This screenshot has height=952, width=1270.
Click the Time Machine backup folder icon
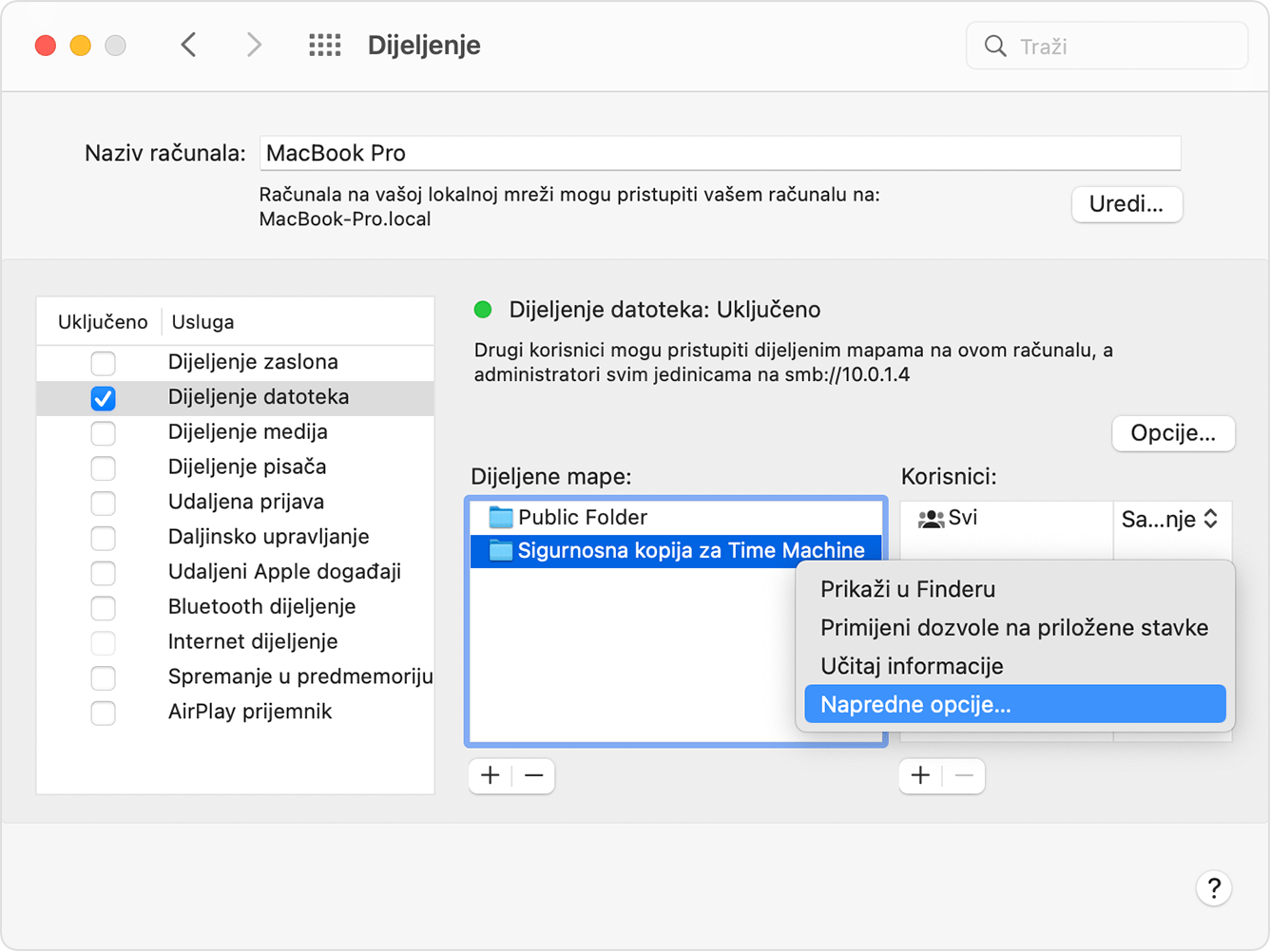(x=500, y=550)
